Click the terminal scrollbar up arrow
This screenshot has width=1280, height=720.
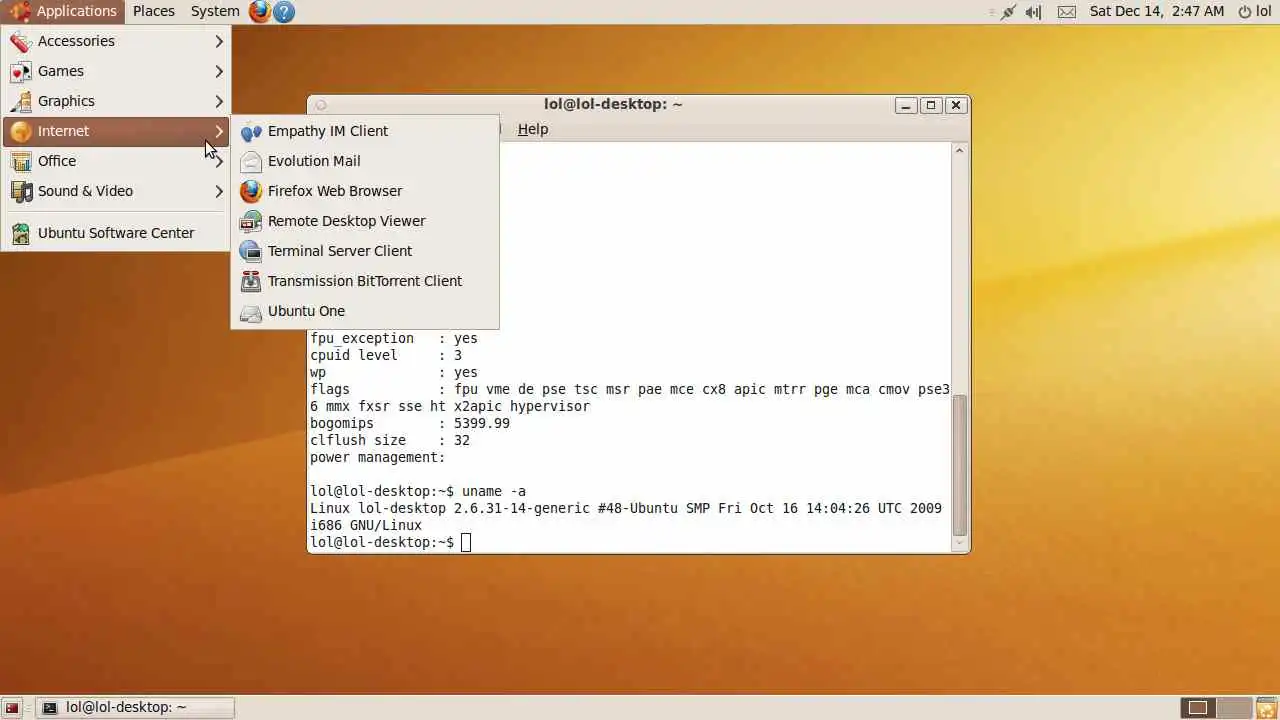(x=960, y=151)
